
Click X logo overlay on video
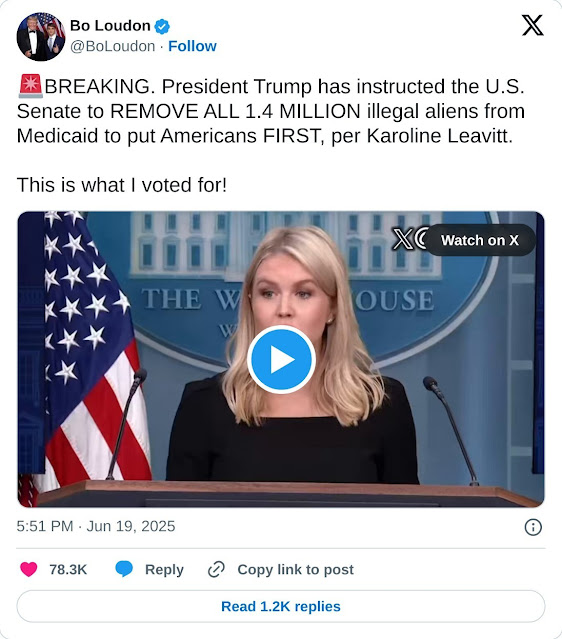[402, 239]
